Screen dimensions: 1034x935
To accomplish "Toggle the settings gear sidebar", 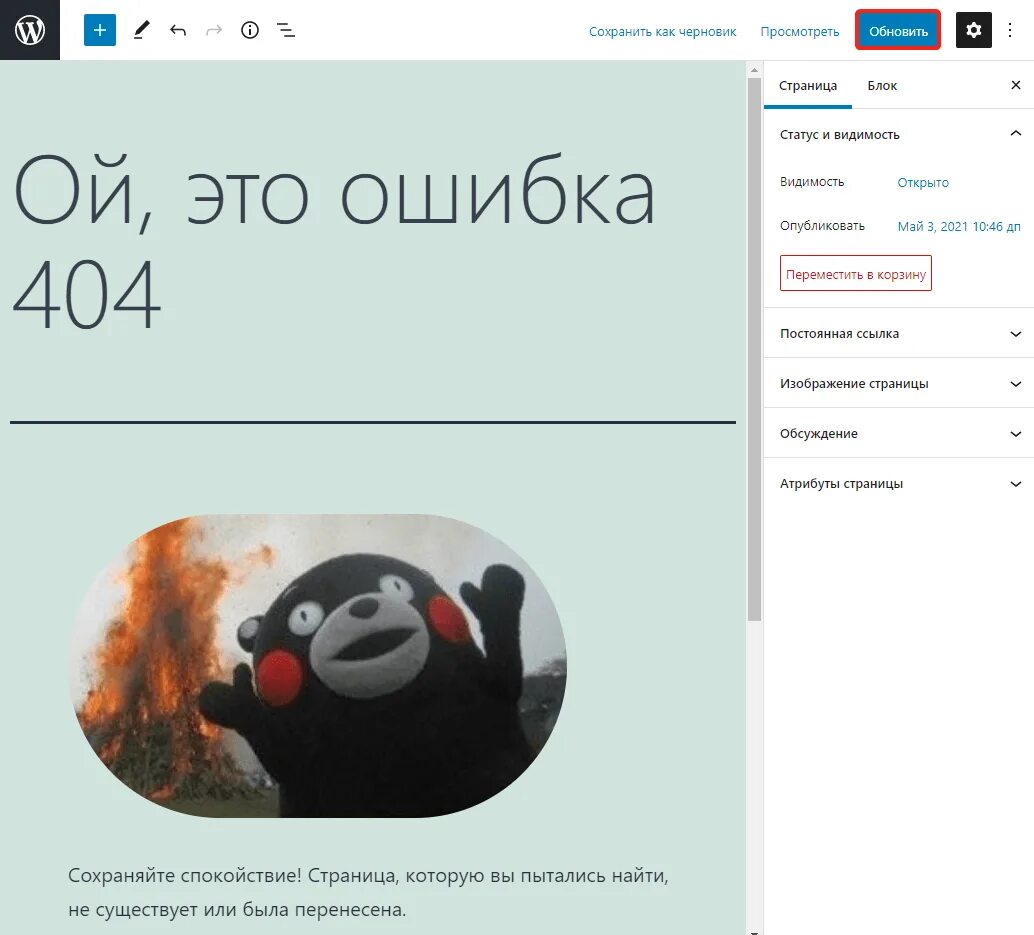I will [x=973, y=30].
